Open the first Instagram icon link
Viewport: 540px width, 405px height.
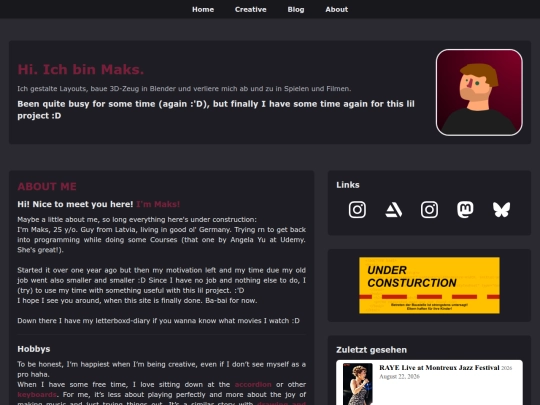(x=357, y=209)
